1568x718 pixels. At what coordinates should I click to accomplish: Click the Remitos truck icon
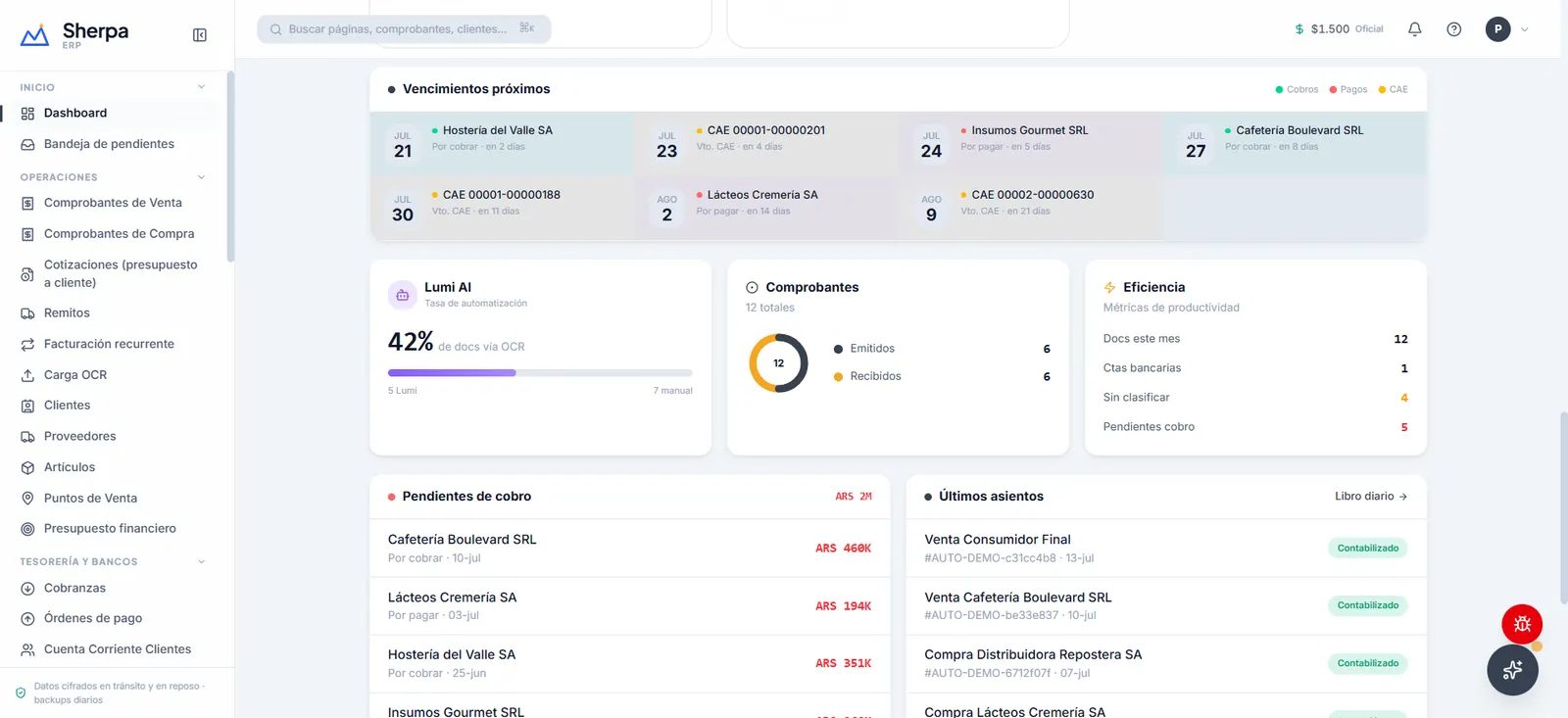(x=27, y=313)
